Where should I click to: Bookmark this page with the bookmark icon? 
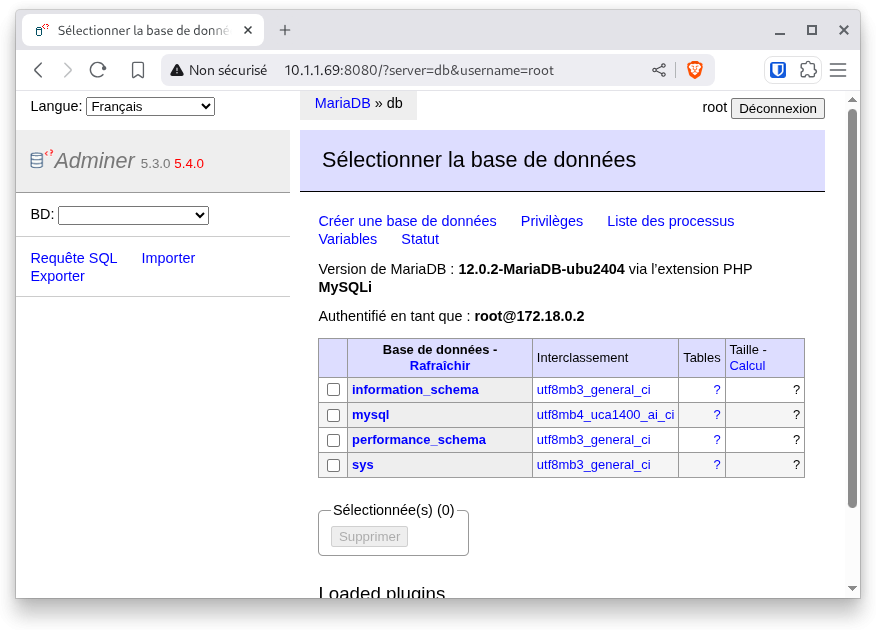pos(137,70)
